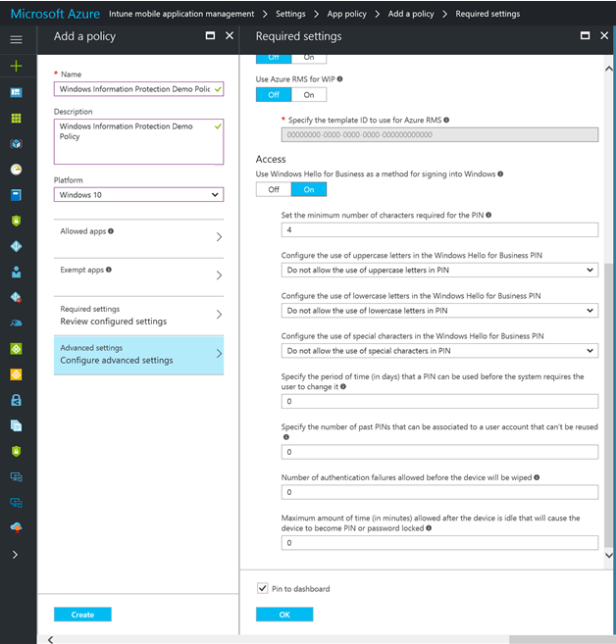The height and width of the screenshot is (644, 616).
Task: Open the uppercase letters PIN dropdown
Action: click(x=440, y=270)
